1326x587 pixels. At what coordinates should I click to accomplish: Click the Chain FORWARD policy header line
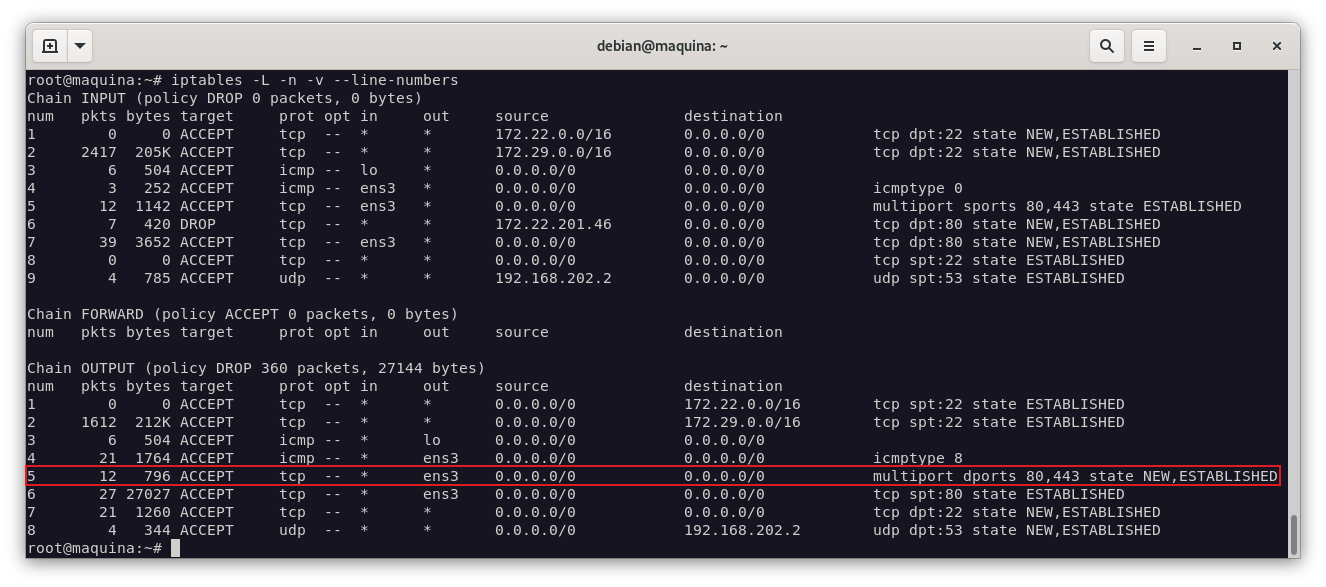click(242, 314)
